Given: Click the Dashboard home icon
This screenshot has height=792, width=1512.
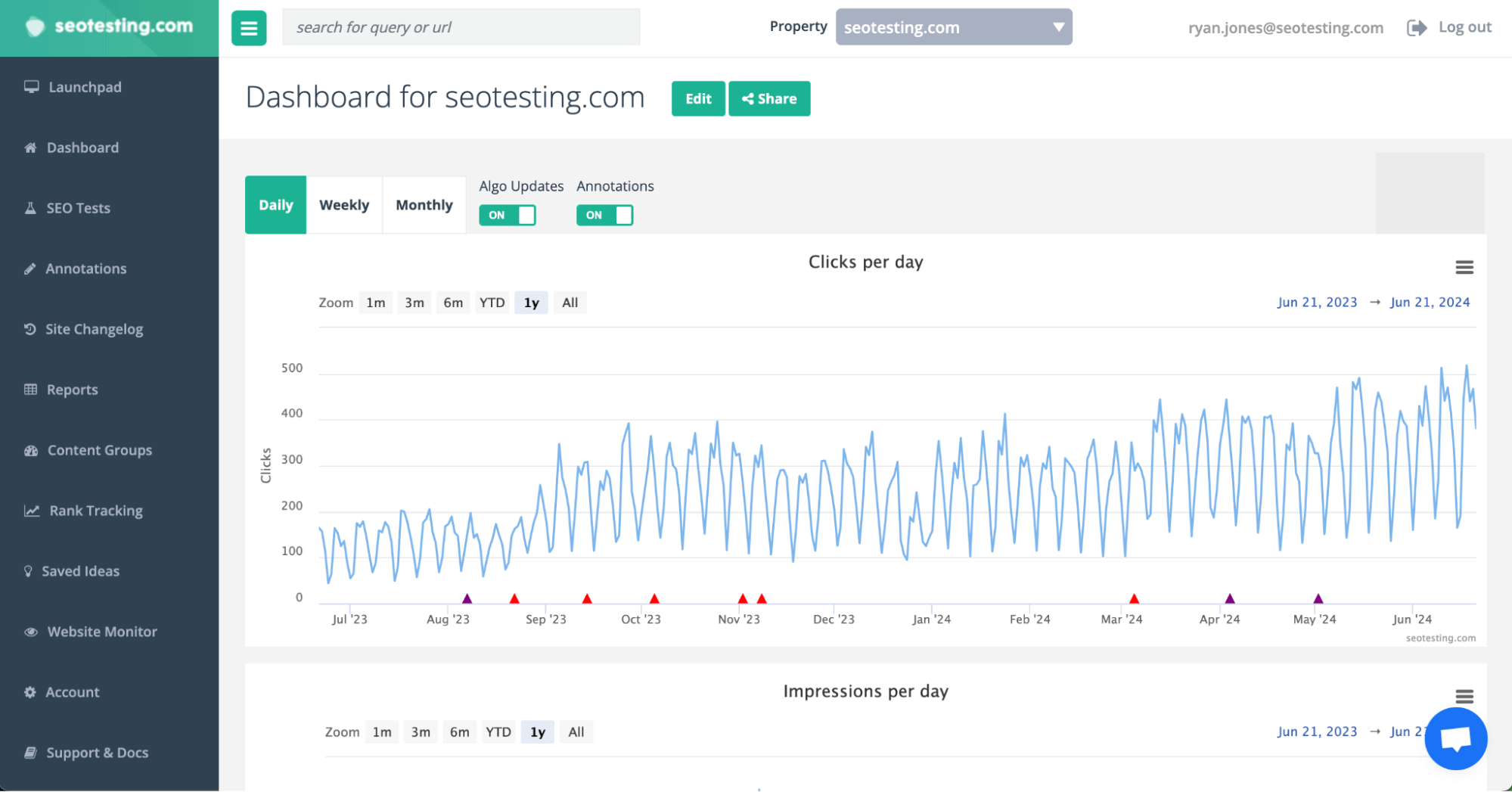Looking at the screenshot, I should (30, 148).
